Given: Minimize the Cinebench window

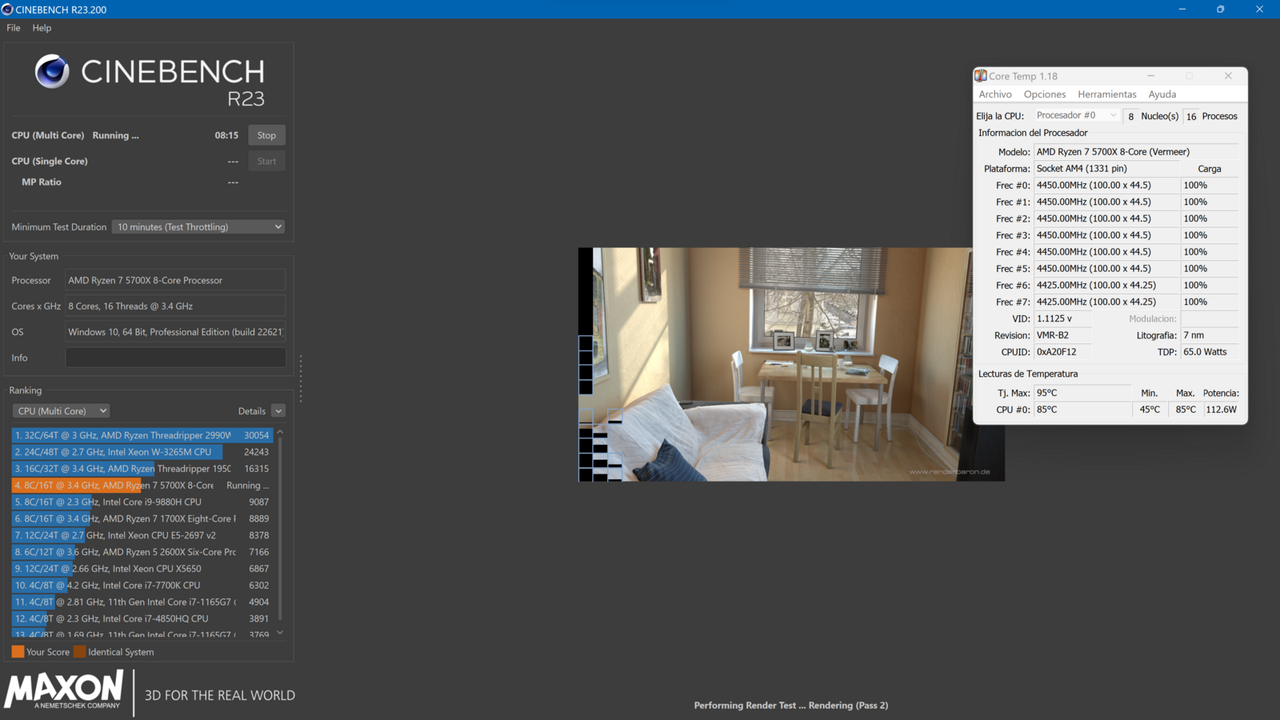Looking at the screenshot, I should (x=1181, y=9).
